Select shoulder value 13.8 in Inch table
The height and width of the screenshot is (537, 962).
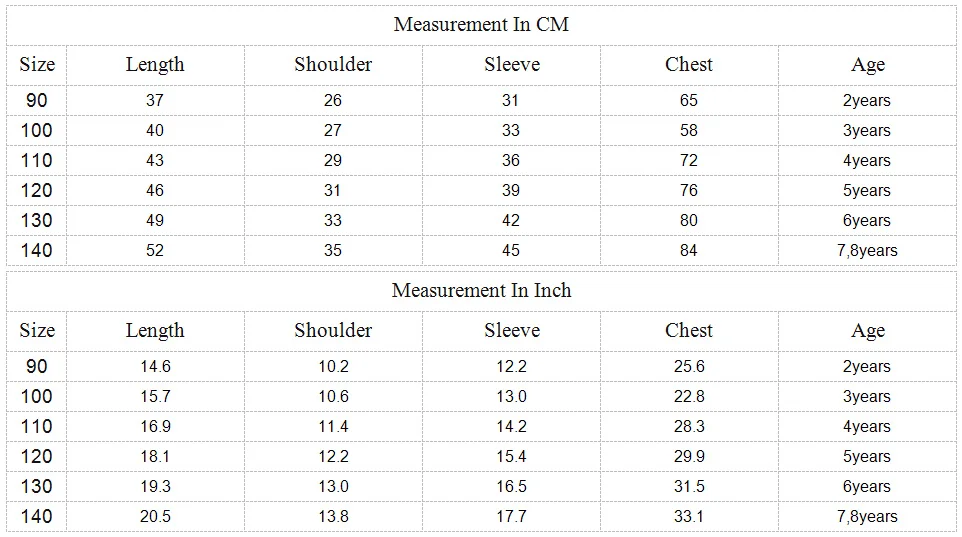(333, 516)
